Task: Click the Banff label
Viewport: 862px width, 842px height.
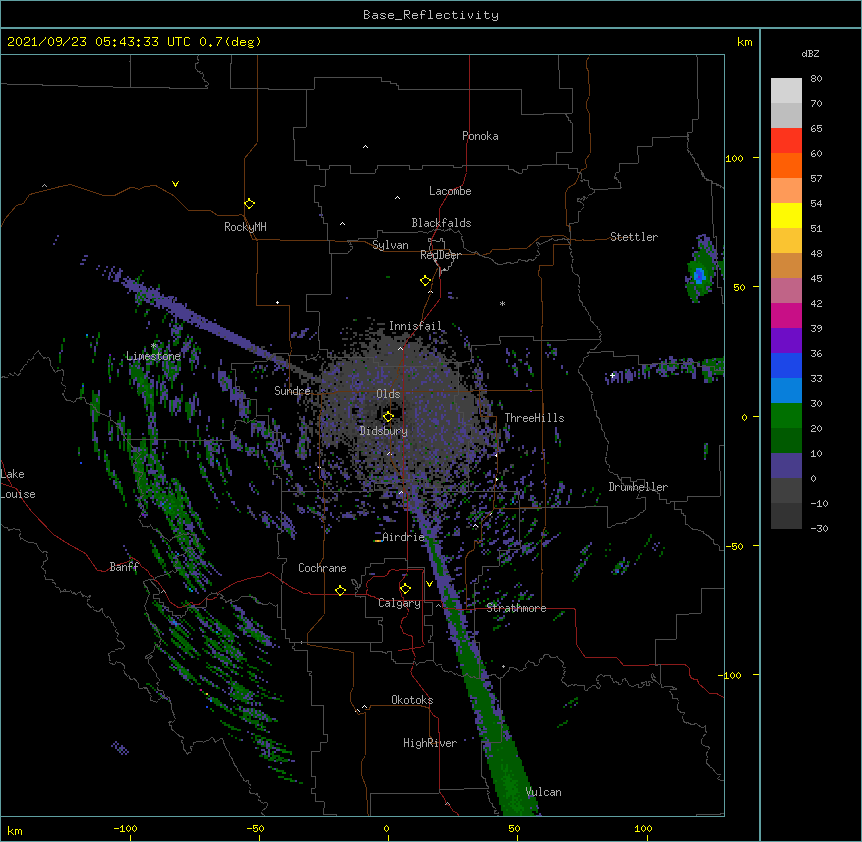Action: pos(124,567)
